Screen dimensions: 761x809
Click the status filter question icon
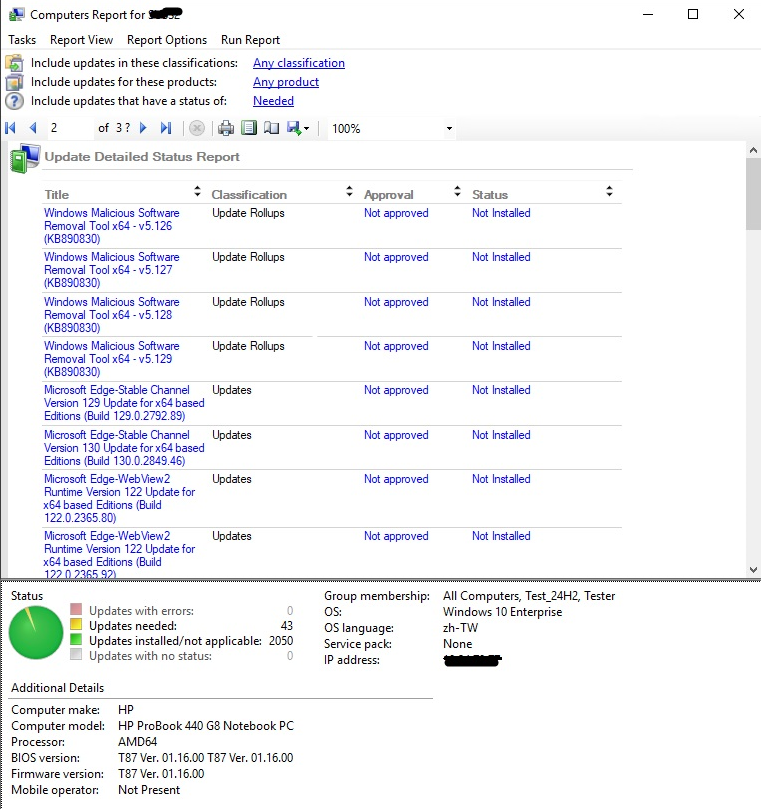[14, 101]
